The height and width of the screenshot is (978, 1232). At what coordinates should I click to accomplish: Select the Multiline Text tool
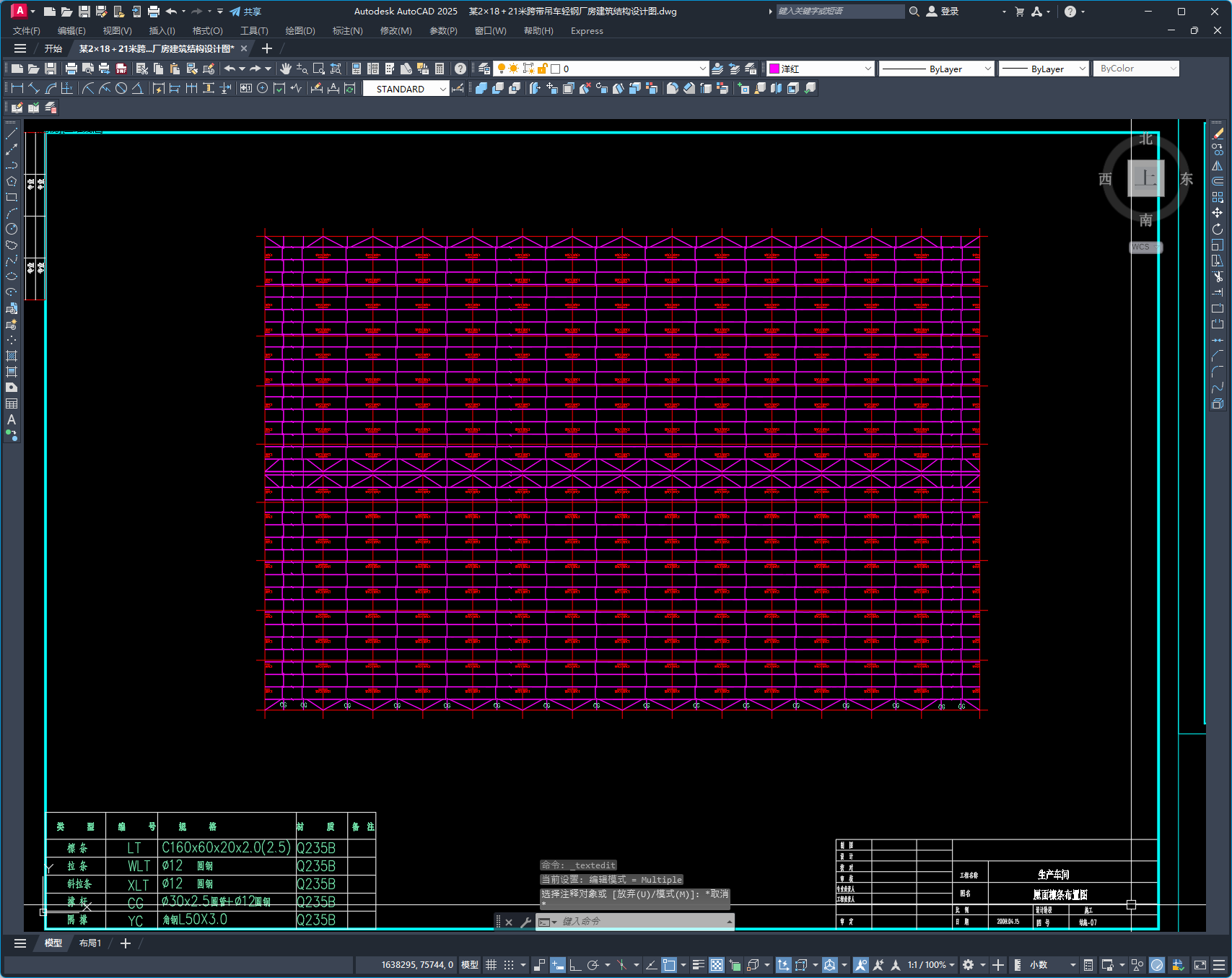pyautogui.click(x=12, y=419)
